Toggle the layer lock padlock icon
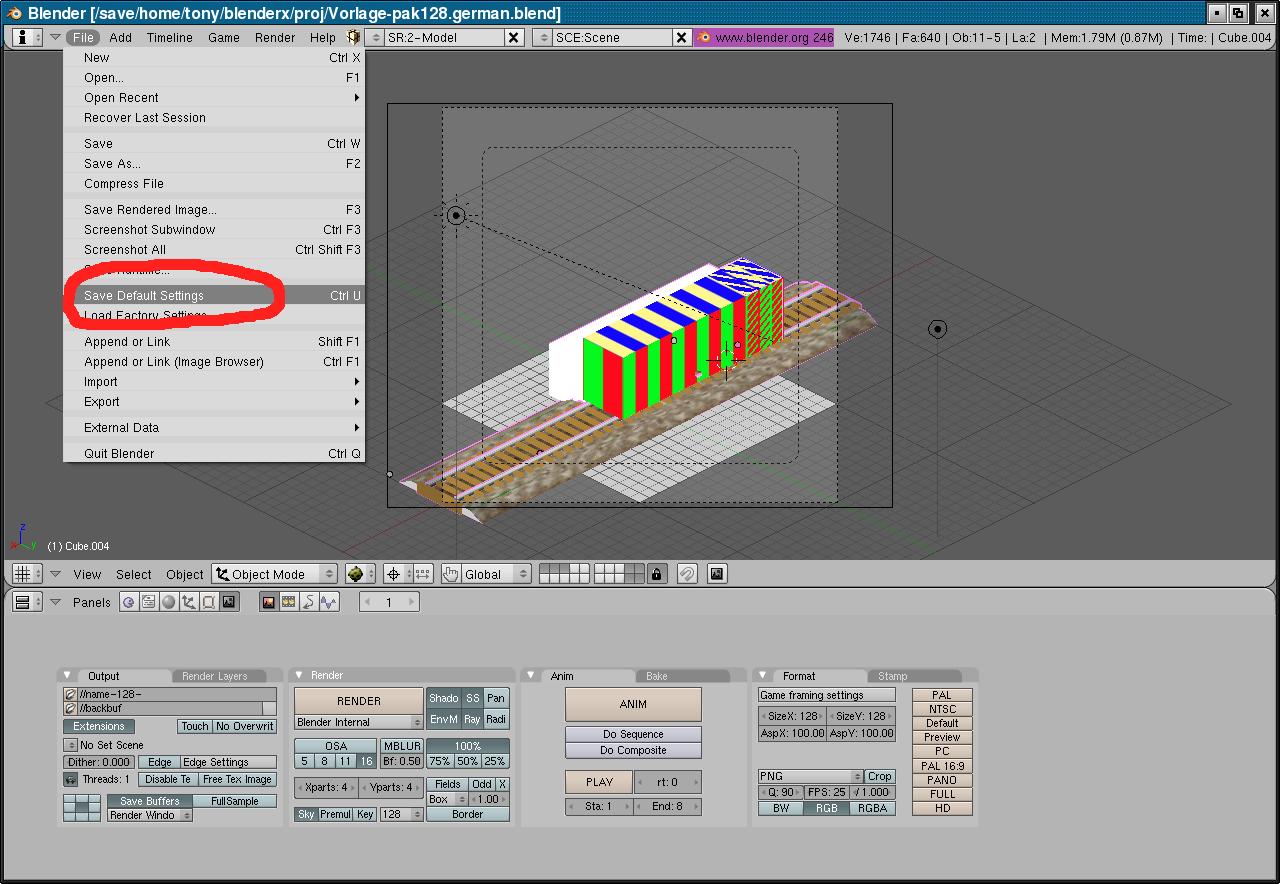 click(x=656, y=574)
